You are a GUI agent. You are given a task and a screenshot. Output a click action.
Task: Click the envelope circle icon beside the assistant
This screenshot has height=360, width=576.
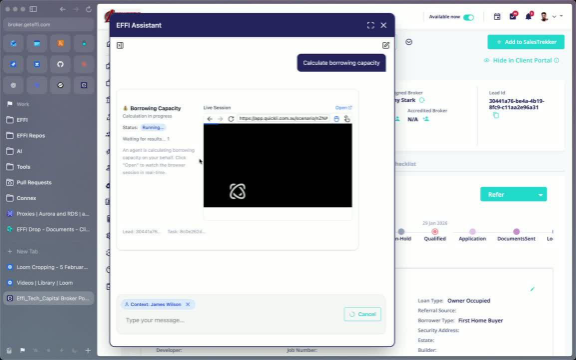pos(408,42)
